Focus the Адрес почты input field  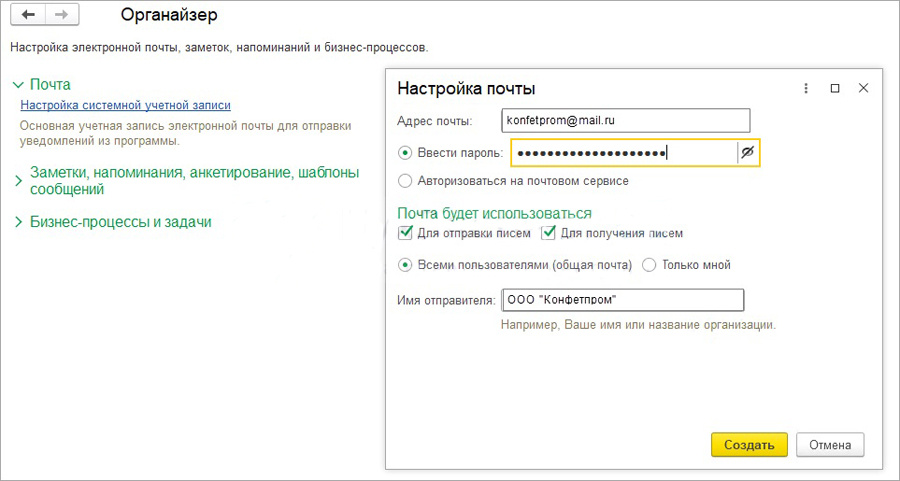click(626, 121)
